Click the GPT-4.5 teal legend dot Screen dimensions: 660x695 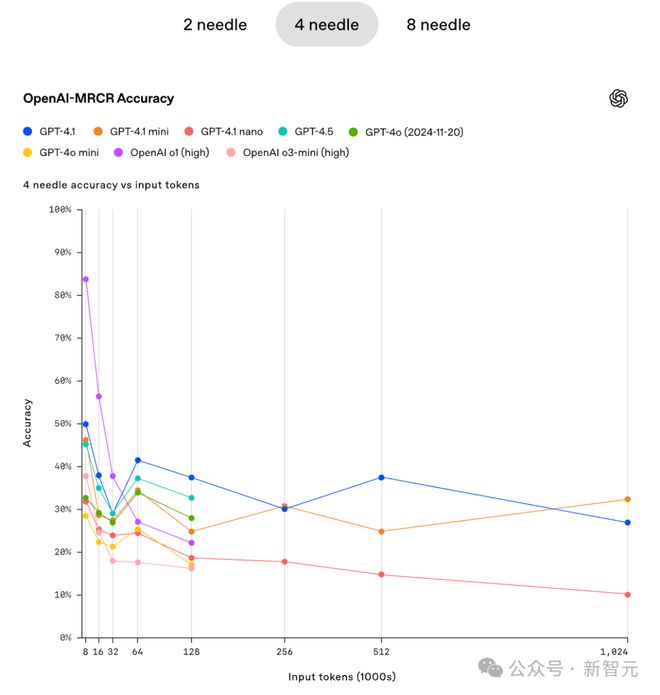pos(284,131)
